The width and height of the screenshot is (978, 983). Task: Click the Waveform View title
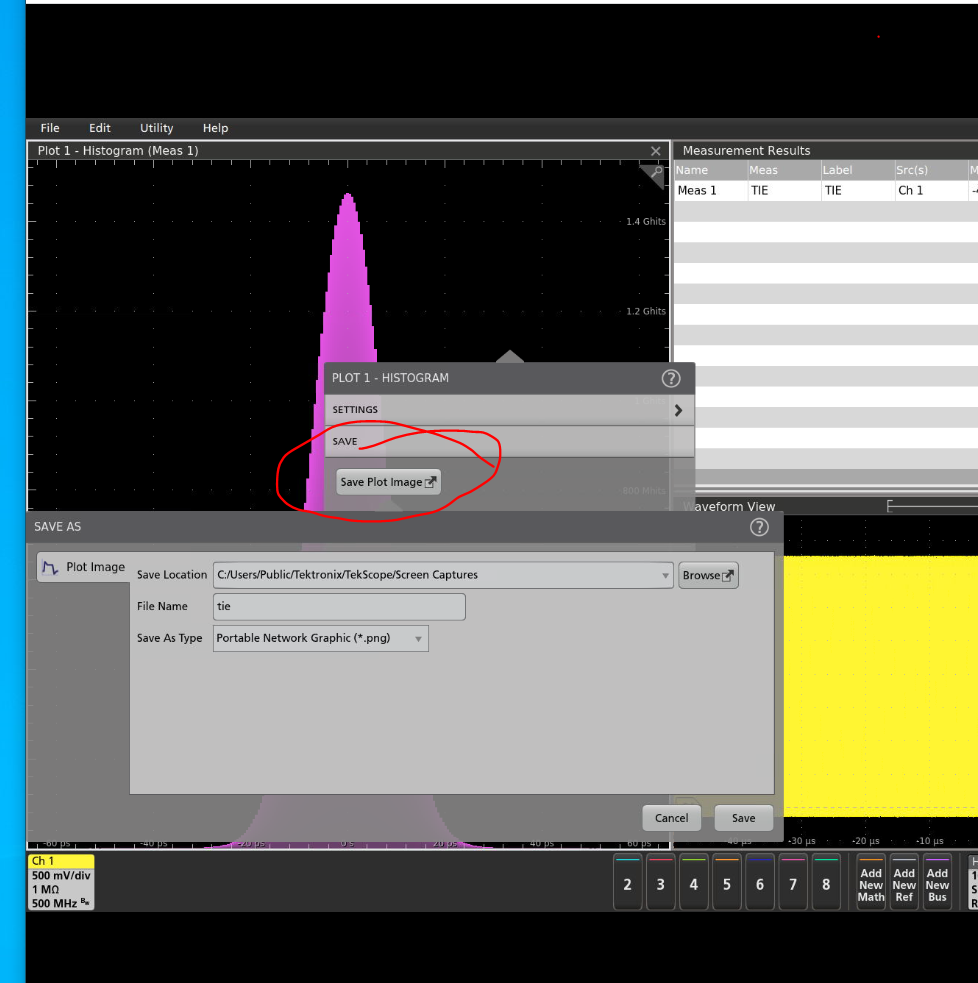[728, 507]
